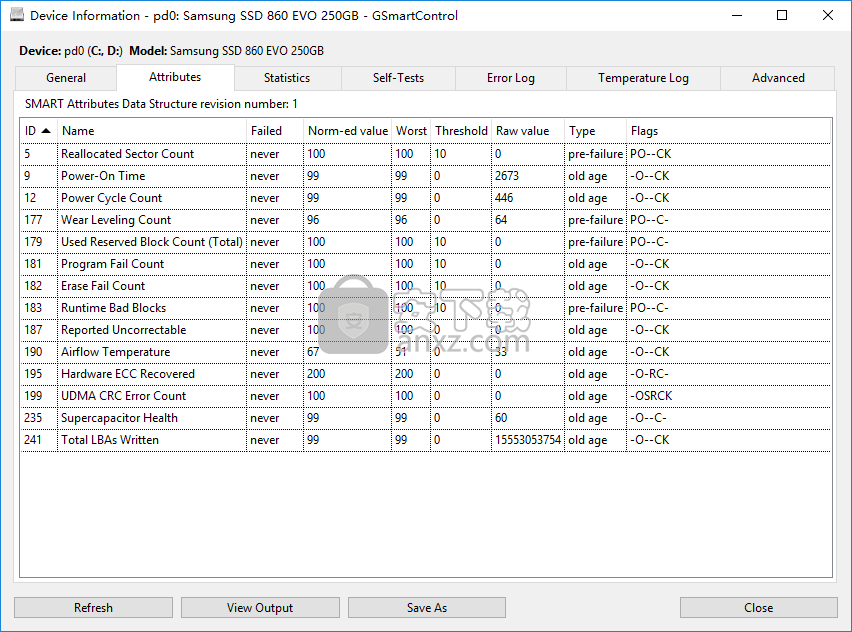Maximize the Device Information window
Screen dimensions: 852x632
782,15
